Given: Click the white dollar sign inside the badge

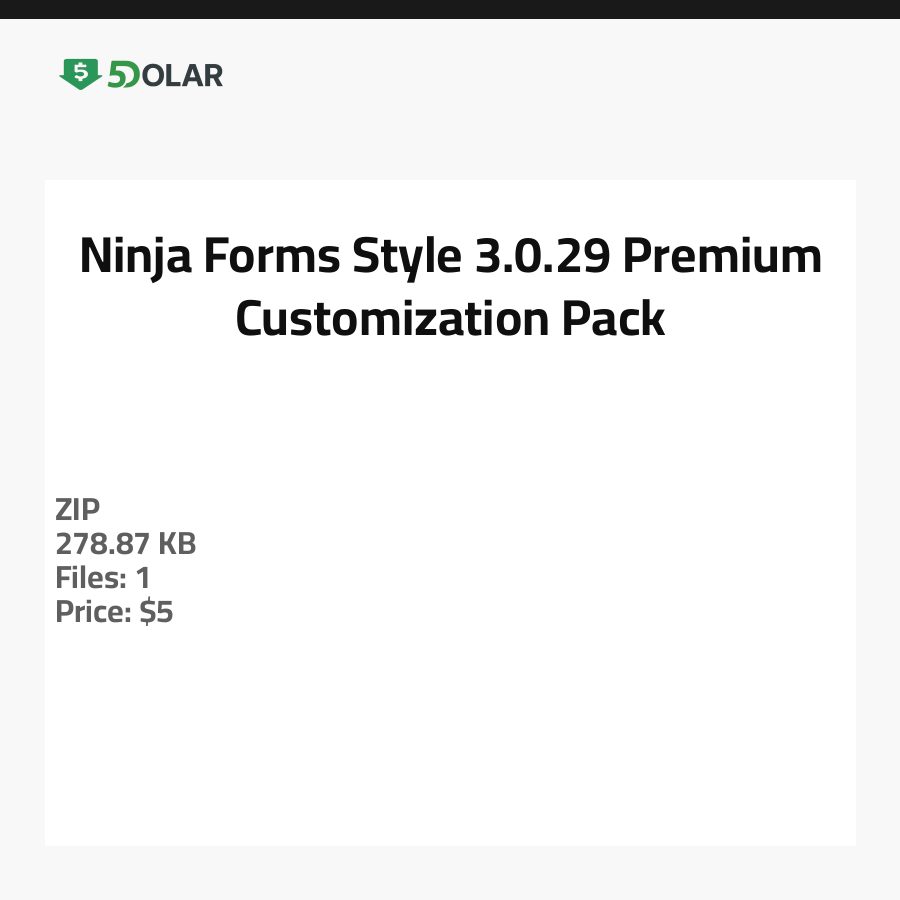Looking at the screenshot, I should pyautogui.click(x=80, y=71).
